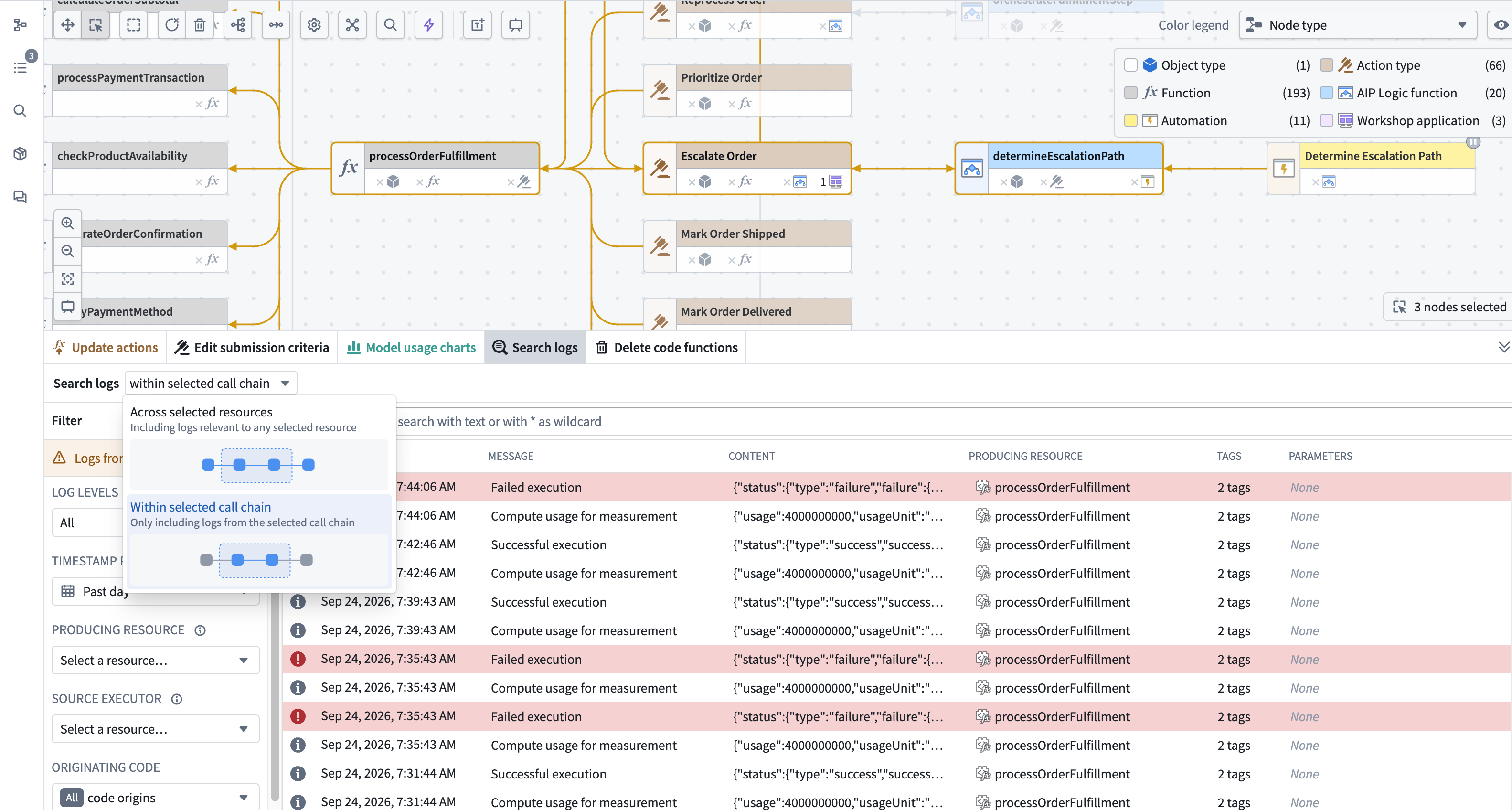1512x810 pixels.
Task: Open the All code origins dropdown
Action: click(155, 797)
